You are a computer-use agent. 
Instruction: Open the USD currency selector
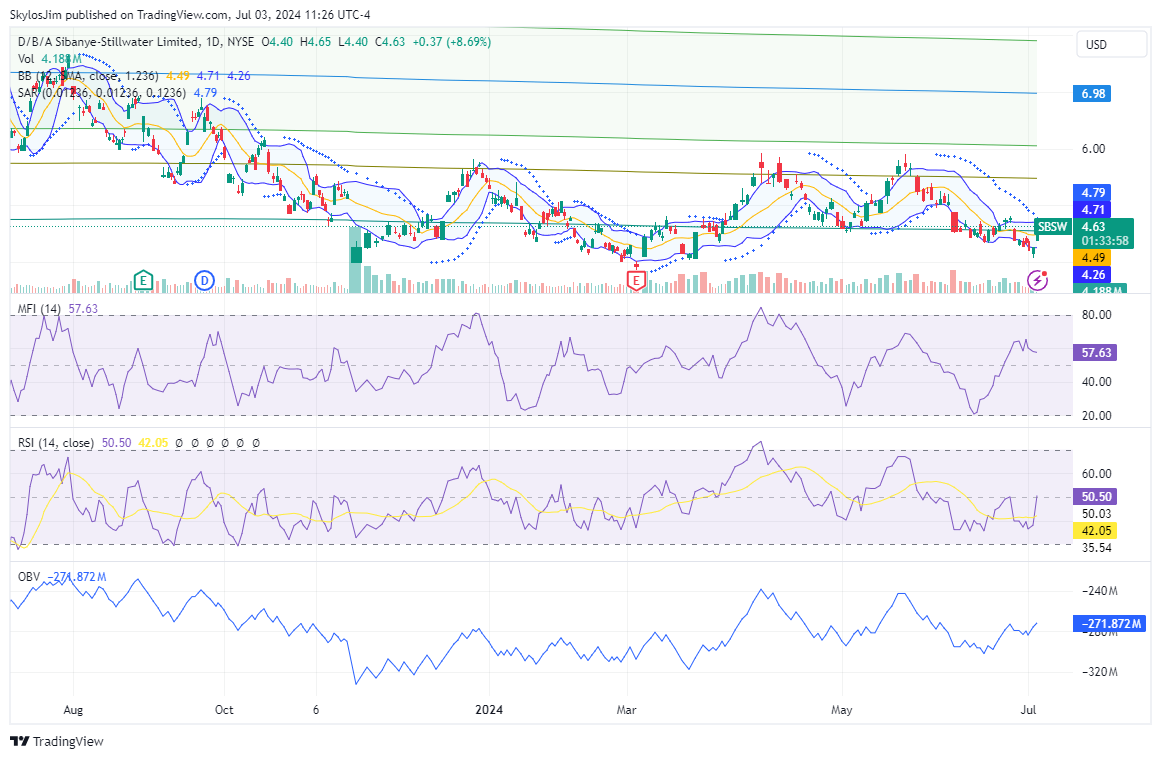(1096, 45)
